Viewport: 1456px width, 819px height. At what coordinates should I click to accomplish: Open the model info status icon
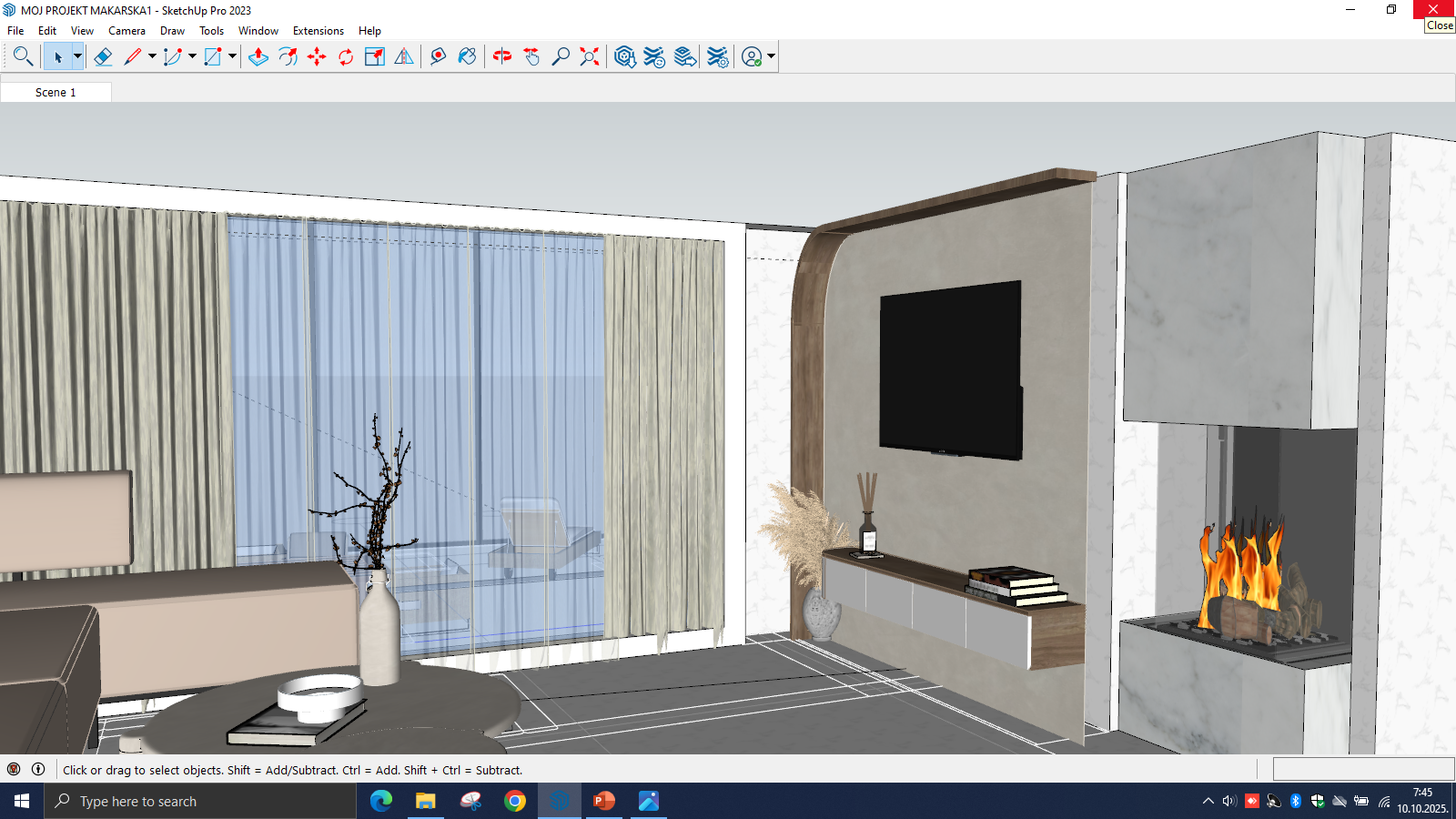(x=38, y=769)
